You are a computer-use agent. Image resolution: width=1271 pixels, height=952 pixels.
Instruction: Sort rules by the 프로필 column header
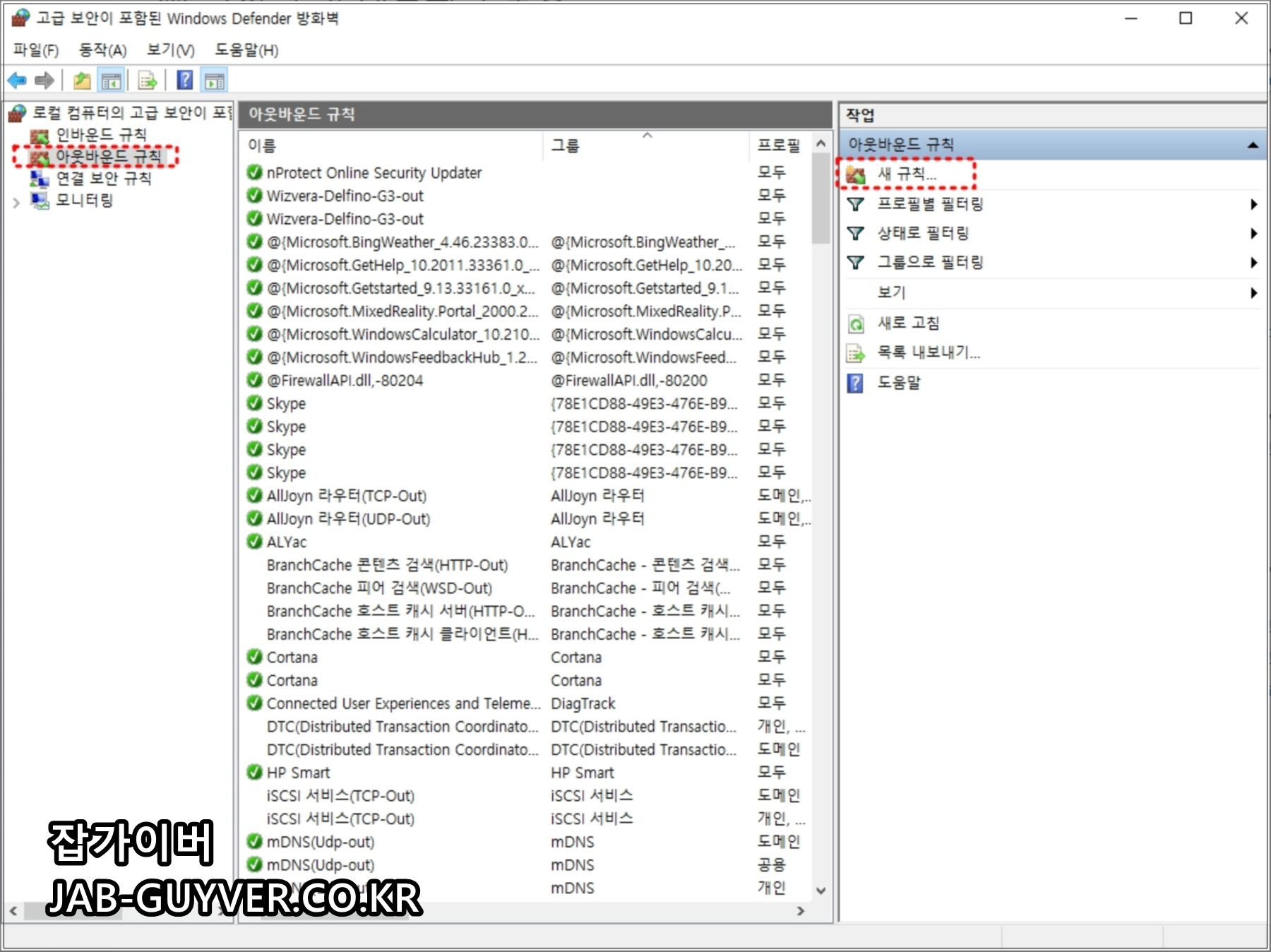(780, 145)
